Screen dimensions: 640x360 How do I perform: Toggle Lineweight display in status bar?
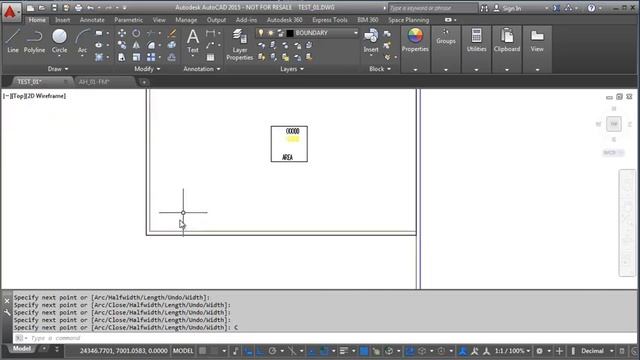[344, 351]
